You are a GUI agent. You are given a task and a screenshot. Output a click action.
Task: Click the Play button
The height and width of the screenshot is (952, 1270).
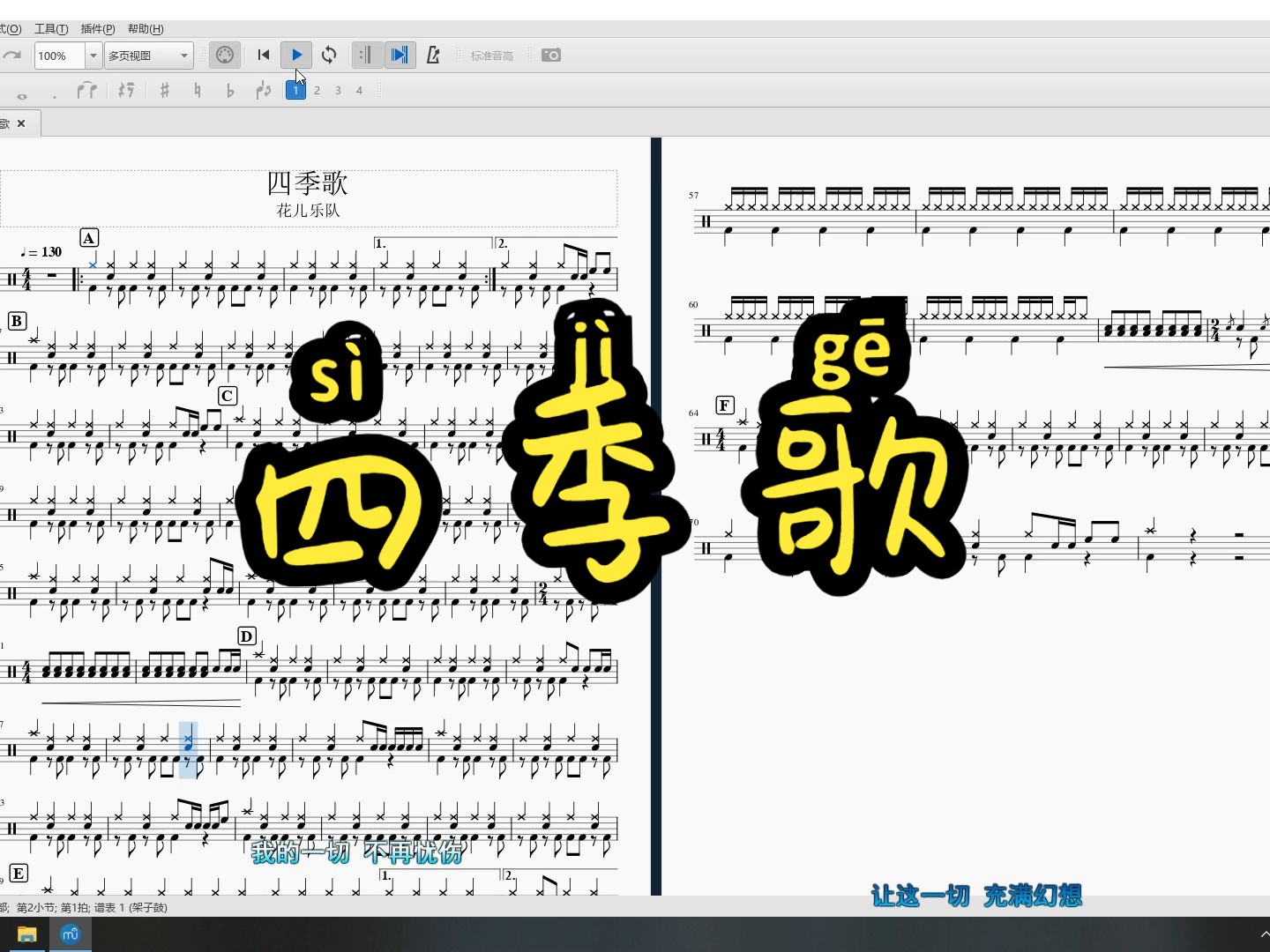[296, 55]
